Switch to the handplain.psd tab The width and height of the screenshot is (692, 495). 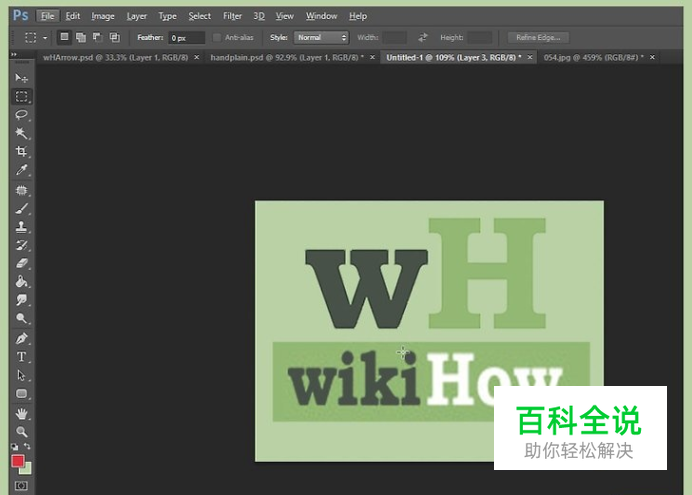pyautogui.click(x=287, y=57)
